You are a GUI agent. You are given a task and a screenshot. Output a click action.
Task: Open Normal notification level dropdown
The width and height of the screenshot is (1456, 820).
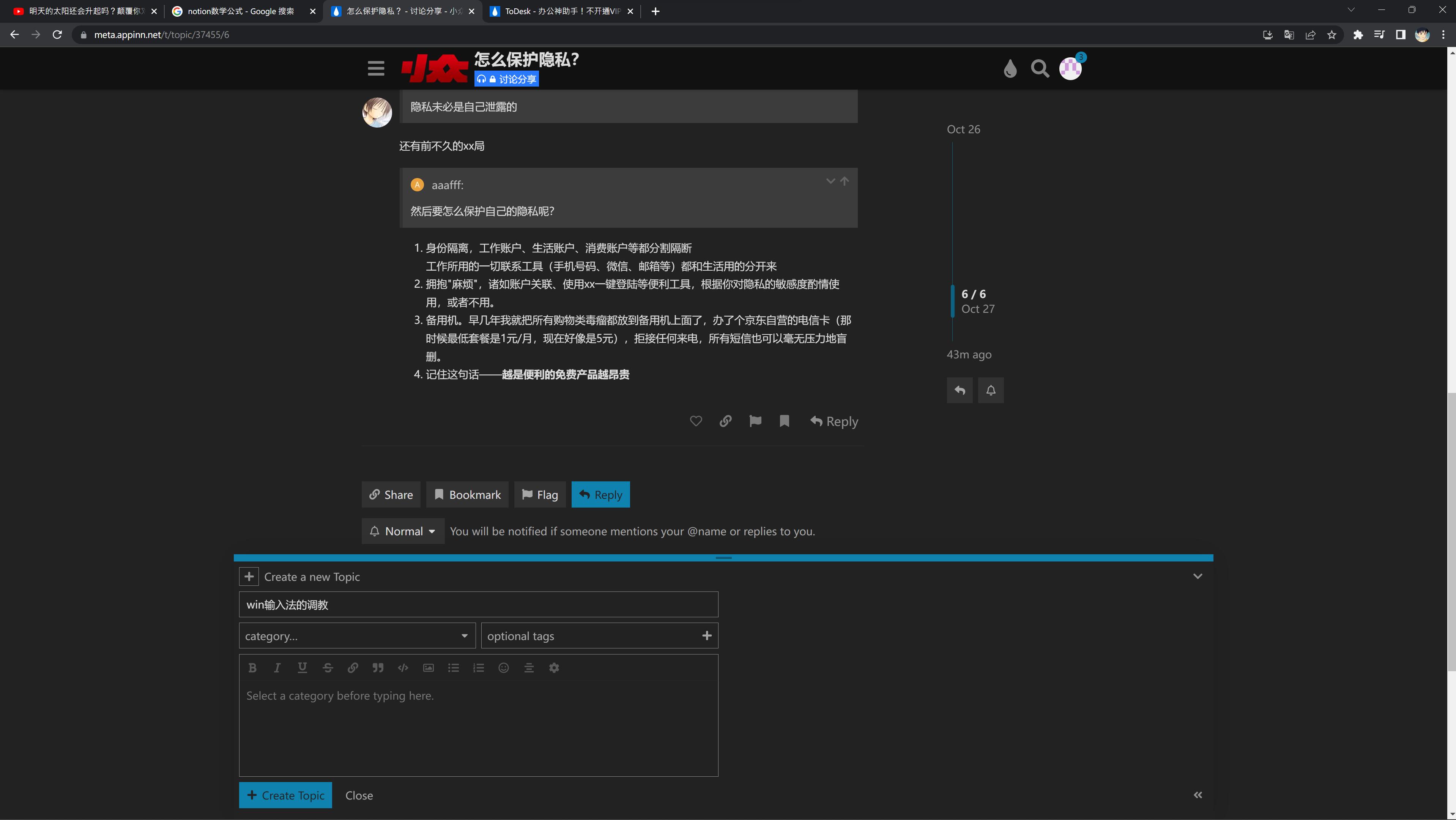click(x=402, y=531)
